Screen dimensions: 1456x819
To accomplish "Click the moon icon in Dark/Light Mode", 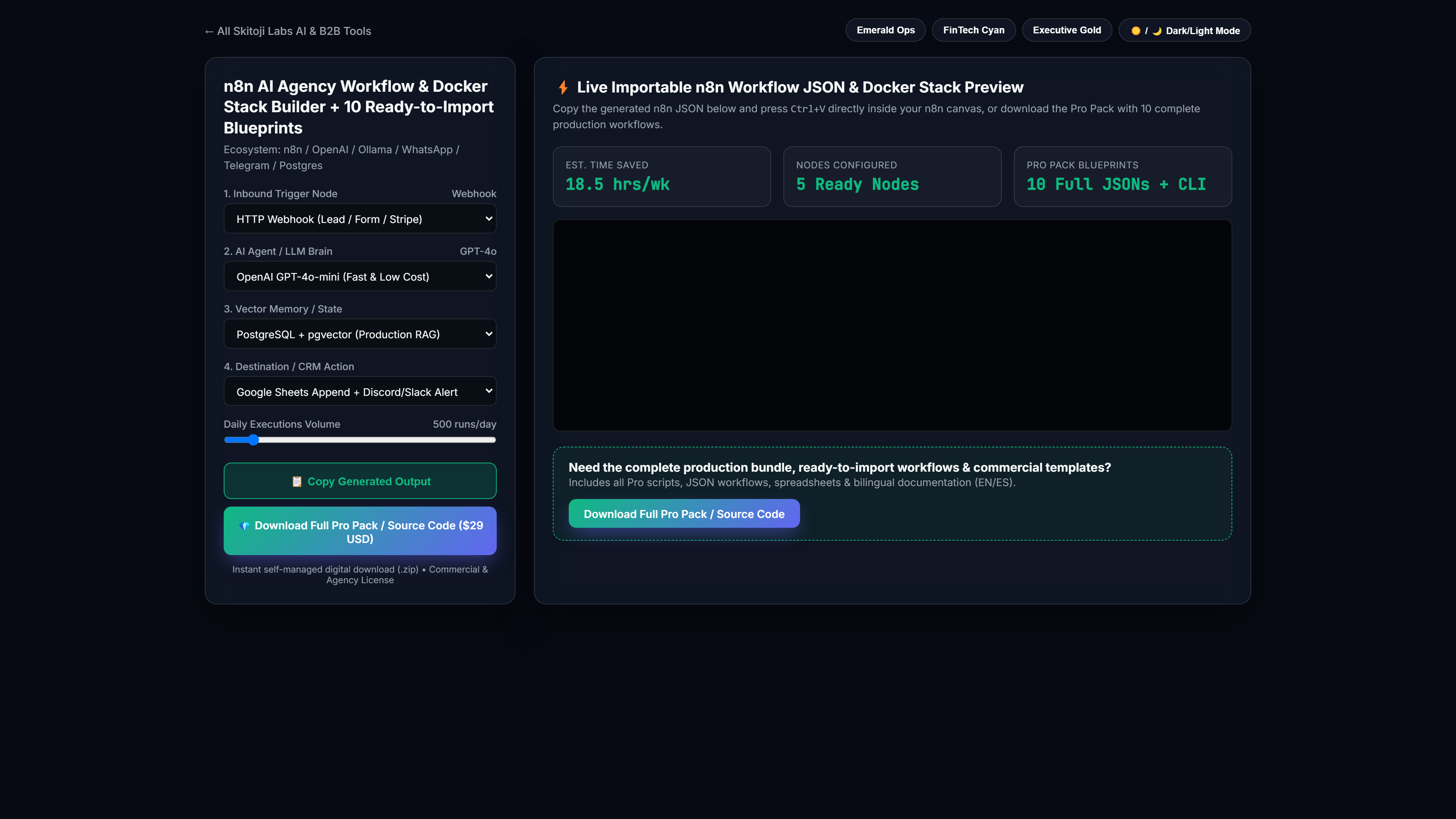I will pos(1157,30).
